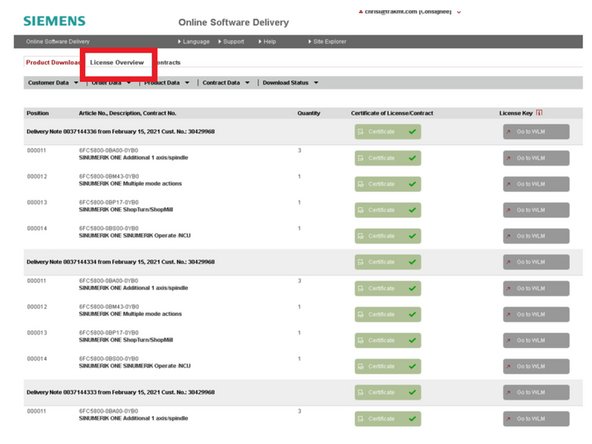Click Delivery Note 0037144333 header text
The image size is (592, 444).
(120, 393)
